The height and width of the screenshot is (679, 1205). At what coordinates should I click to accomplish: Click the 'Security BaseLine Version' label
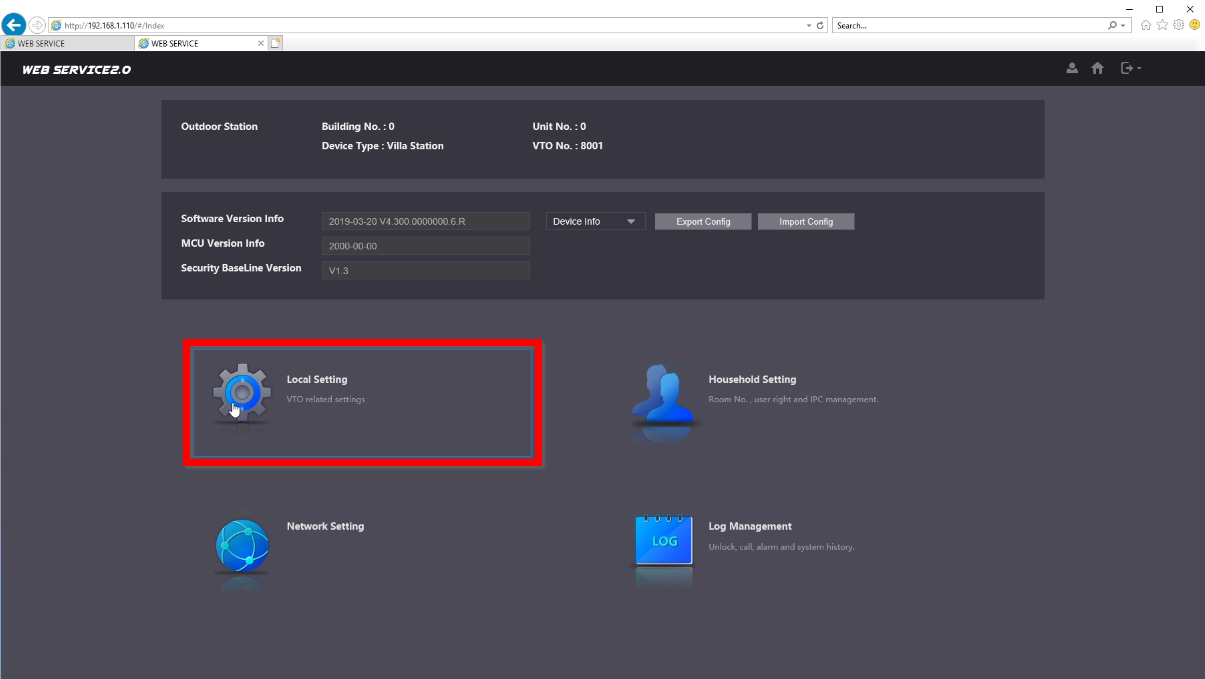(241, 268)
